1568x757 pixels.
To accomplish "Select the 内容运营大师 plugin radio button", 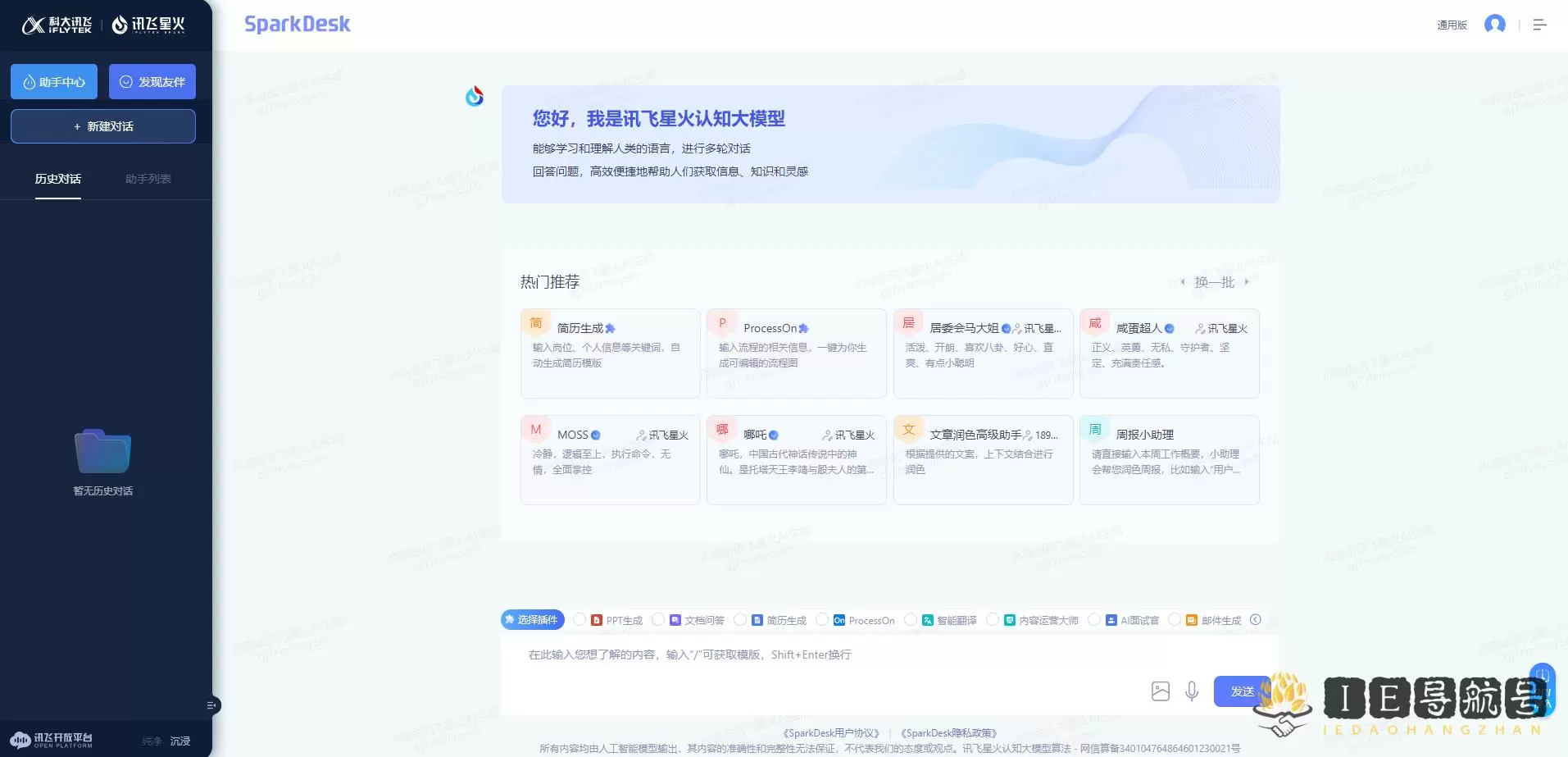I will click(x=993, y=620).
